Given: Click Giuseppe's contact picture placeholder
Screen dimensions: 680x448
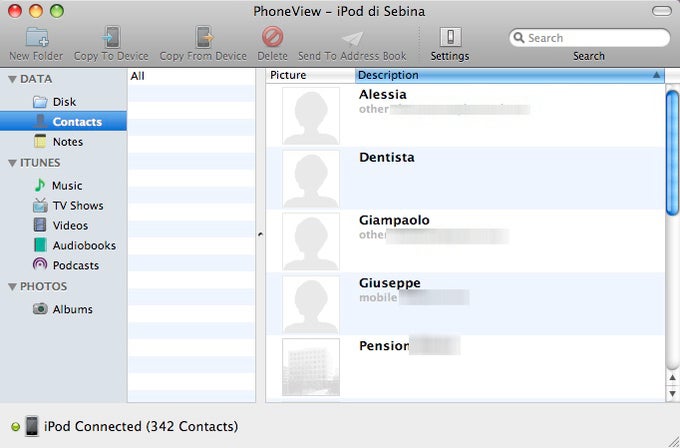Looking at the screenshot, I should (311, 304).
